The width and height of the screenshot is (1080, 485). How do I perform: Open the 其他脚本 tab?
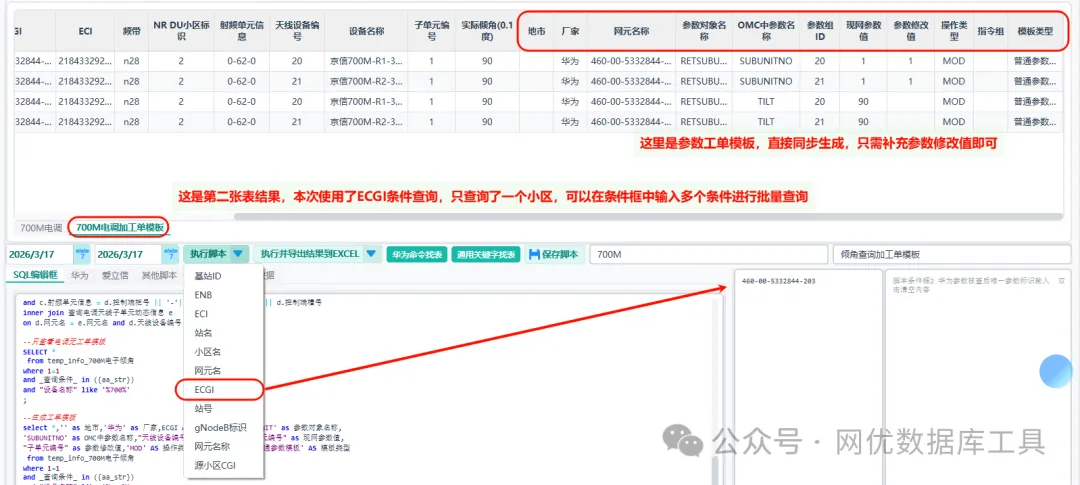[x=159, y=275]
